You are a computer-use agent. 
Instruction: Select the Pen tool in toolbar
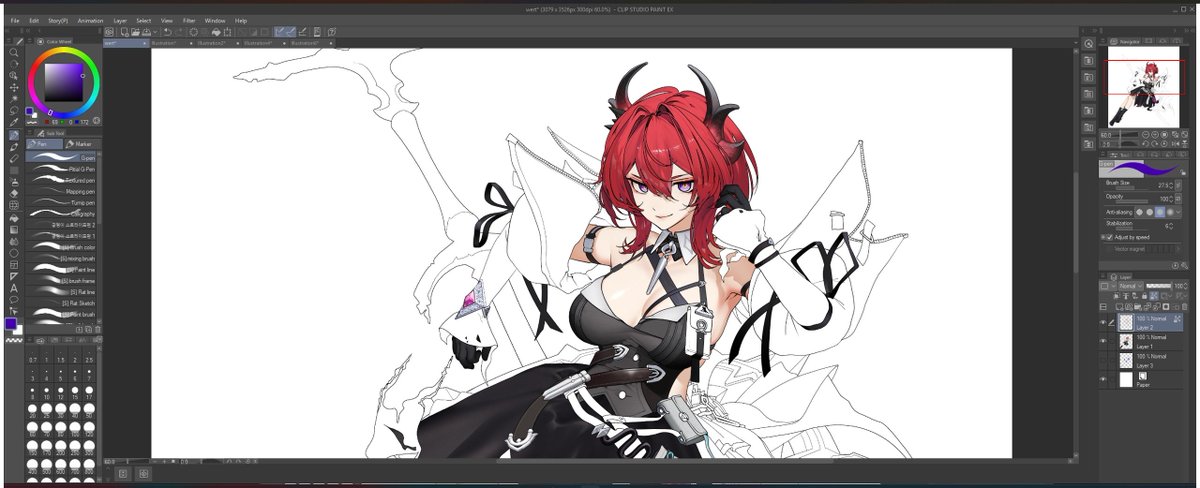(14, 135)
